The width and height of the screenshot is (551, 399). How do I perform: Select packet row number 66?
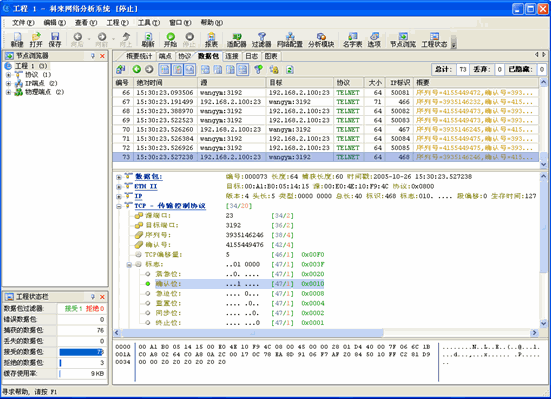(325, 92)
